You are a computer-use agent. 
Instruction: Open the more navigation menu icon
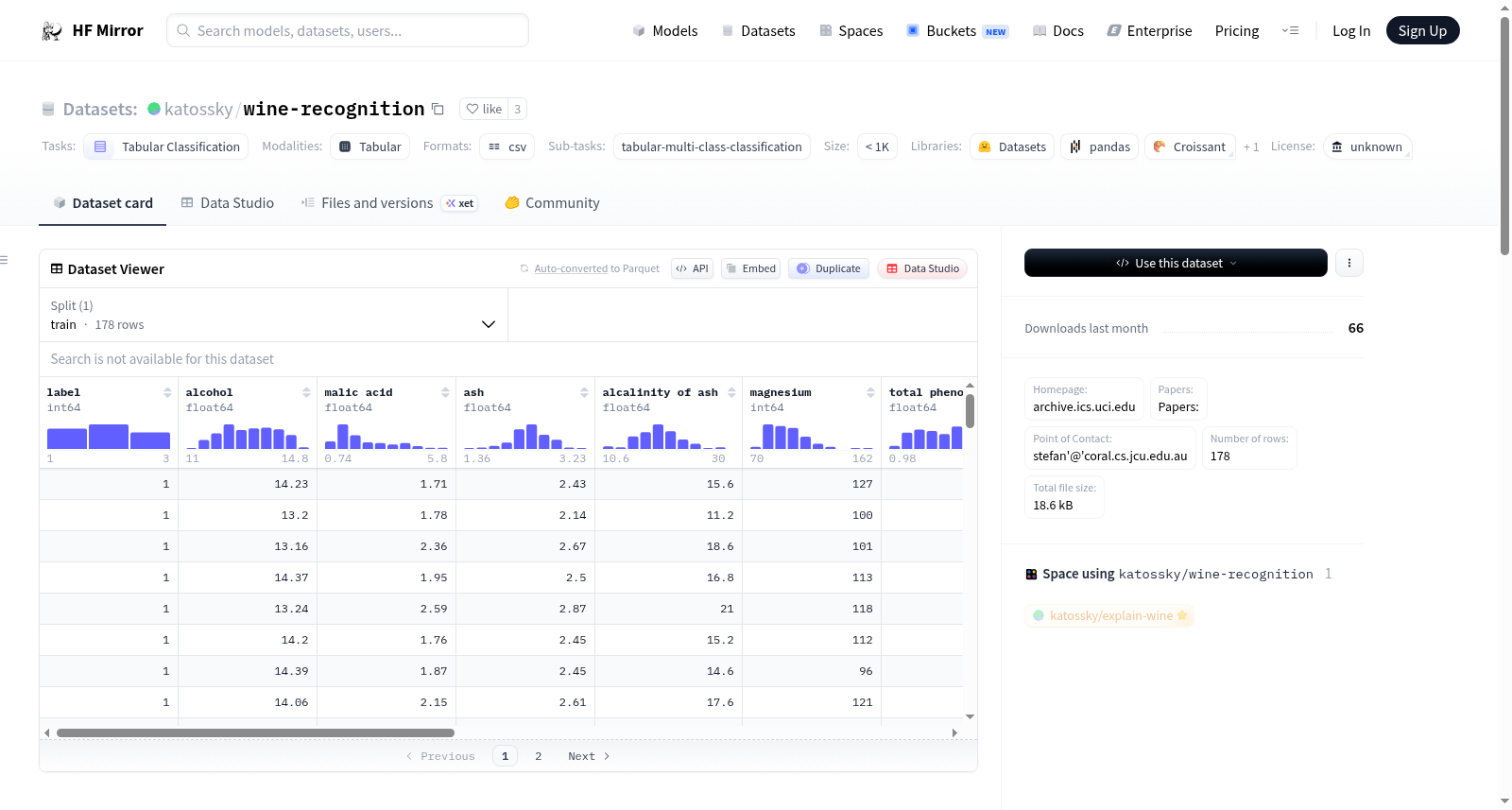coord(1290,30)
